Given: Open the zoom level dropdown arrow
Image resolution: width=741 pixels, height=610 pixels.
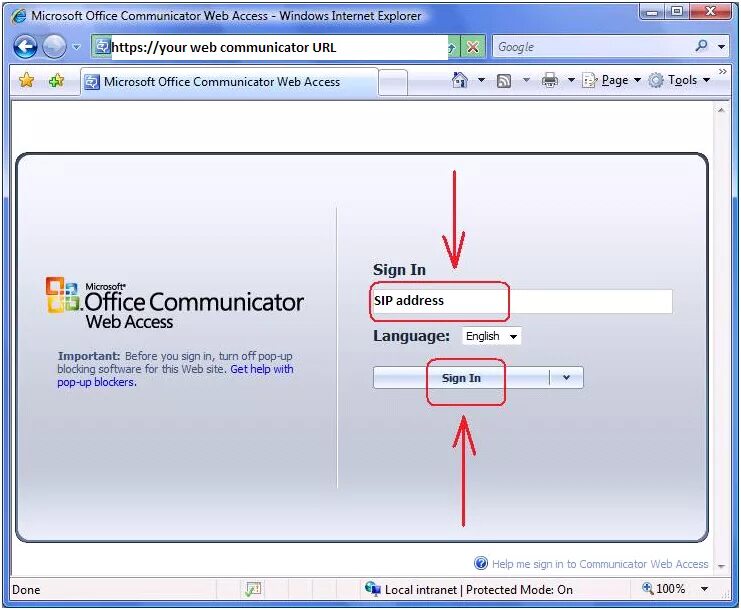Looking at the screenshot, I should (704, 589).
